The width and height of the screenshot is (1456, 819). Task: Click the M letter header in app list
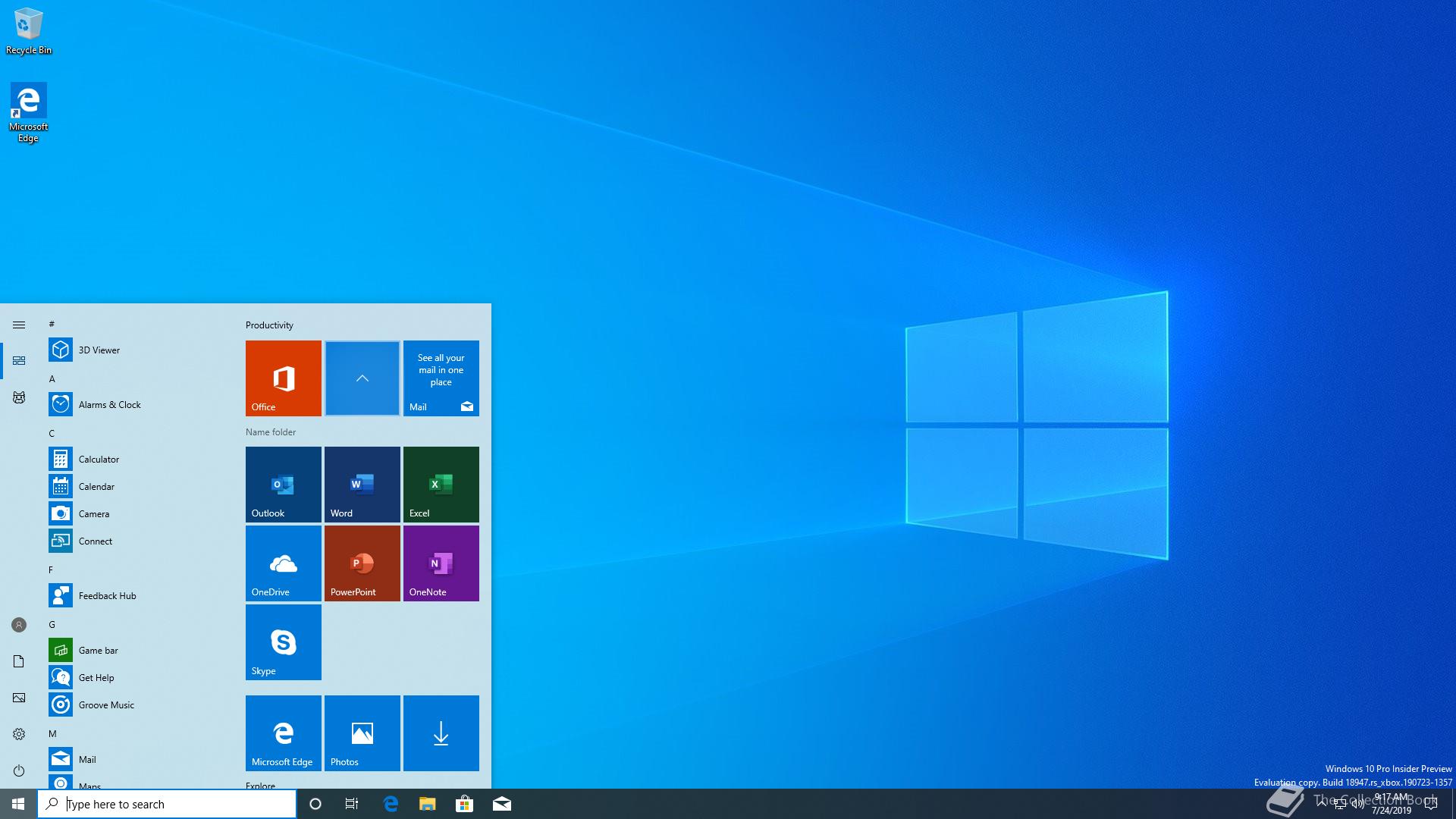point(53,733)
